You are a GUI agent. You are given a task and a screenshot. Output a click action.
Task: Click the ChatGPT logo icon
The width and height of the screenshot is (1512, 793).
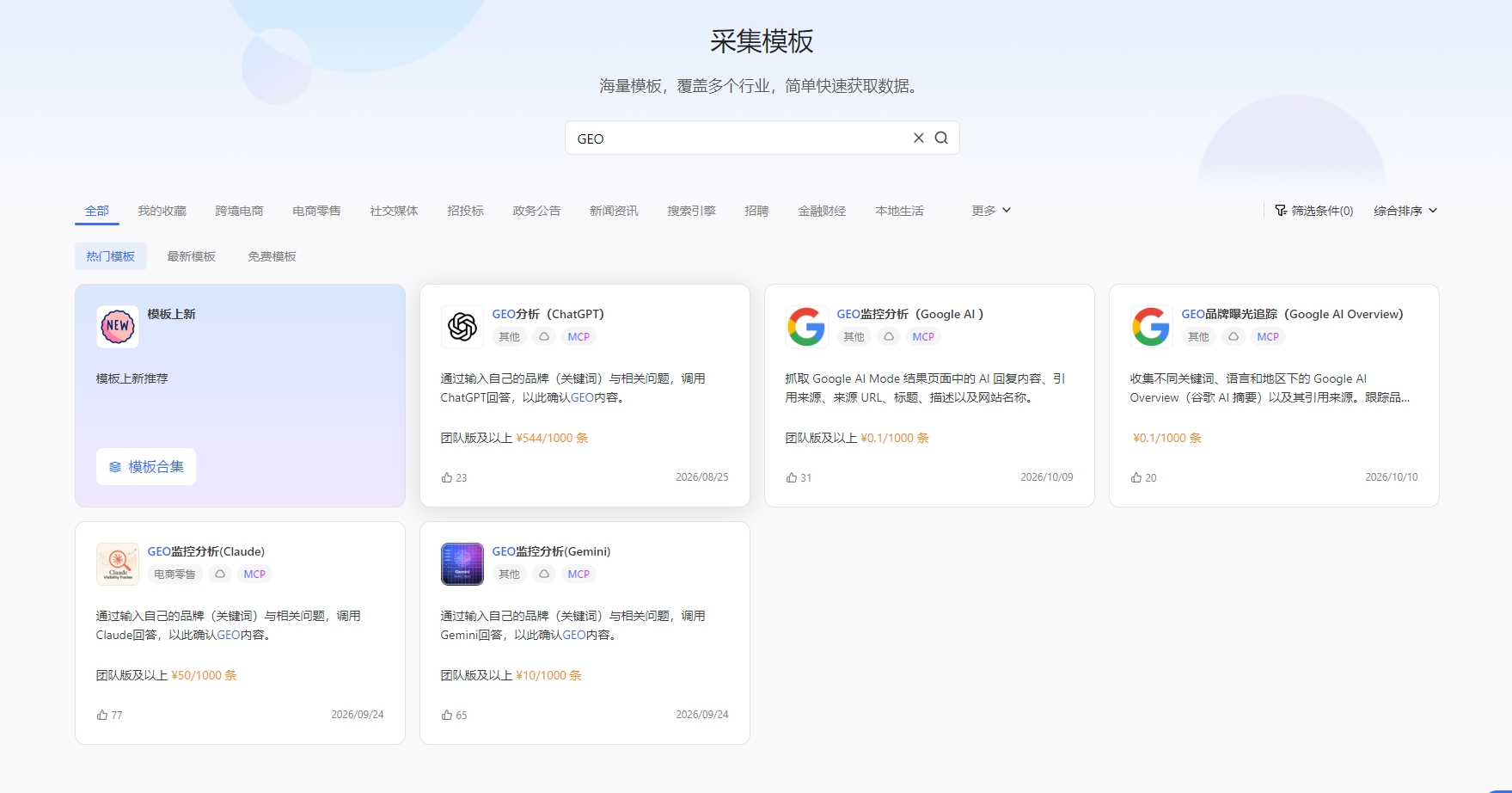[462, 327]
